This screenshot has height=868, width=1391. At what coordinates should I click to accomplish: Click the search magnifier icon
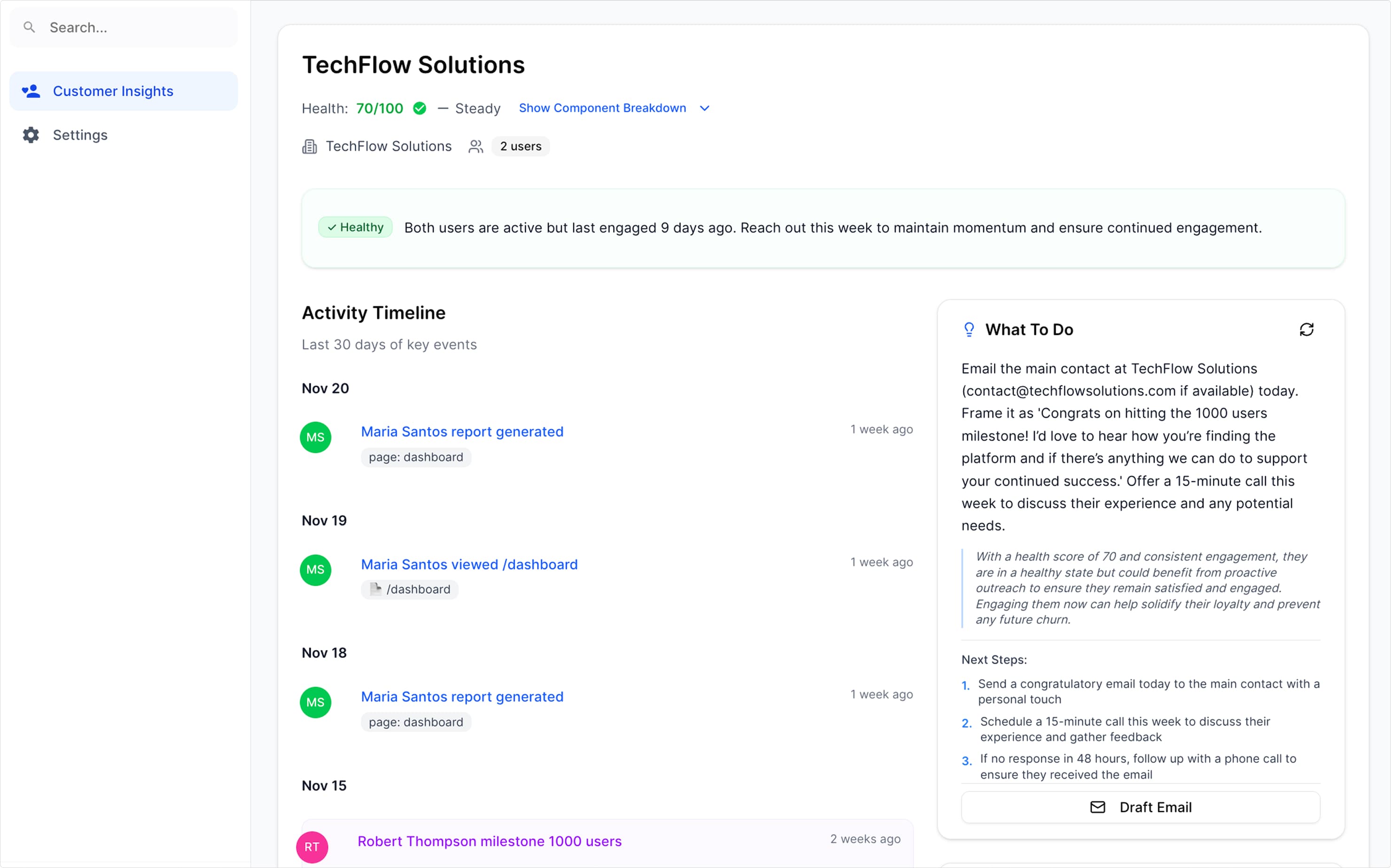29,27
